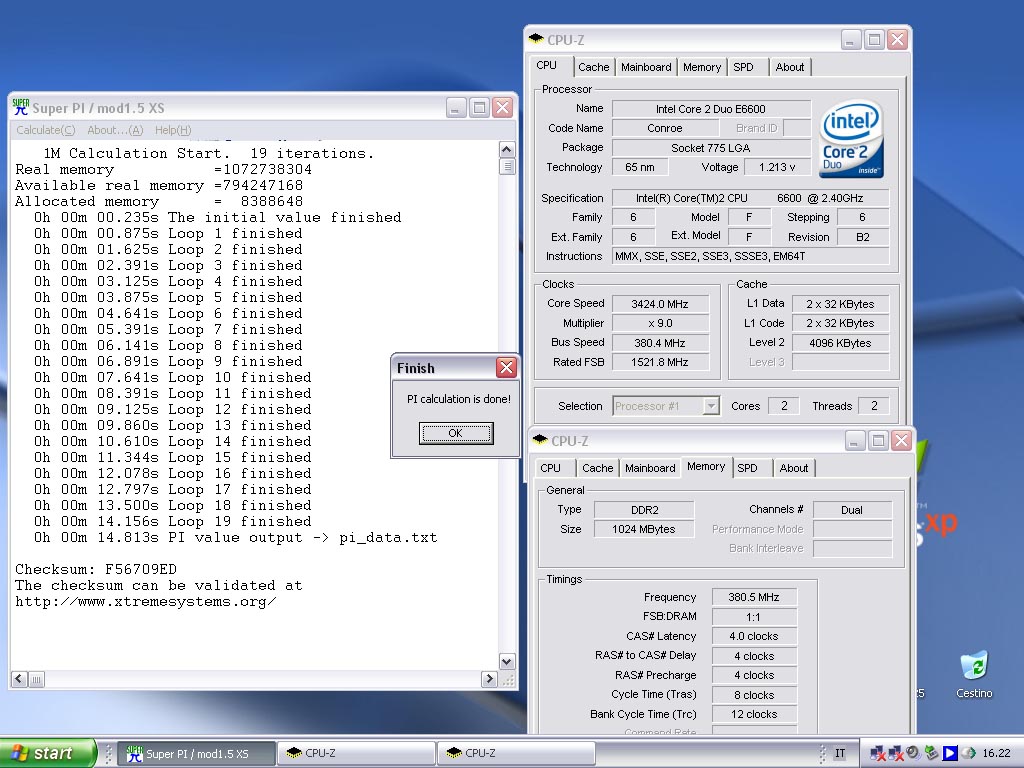Open the Calculate(C) menu in Super PI
Screen dimensions: 1024x768
tap(46, 130)
